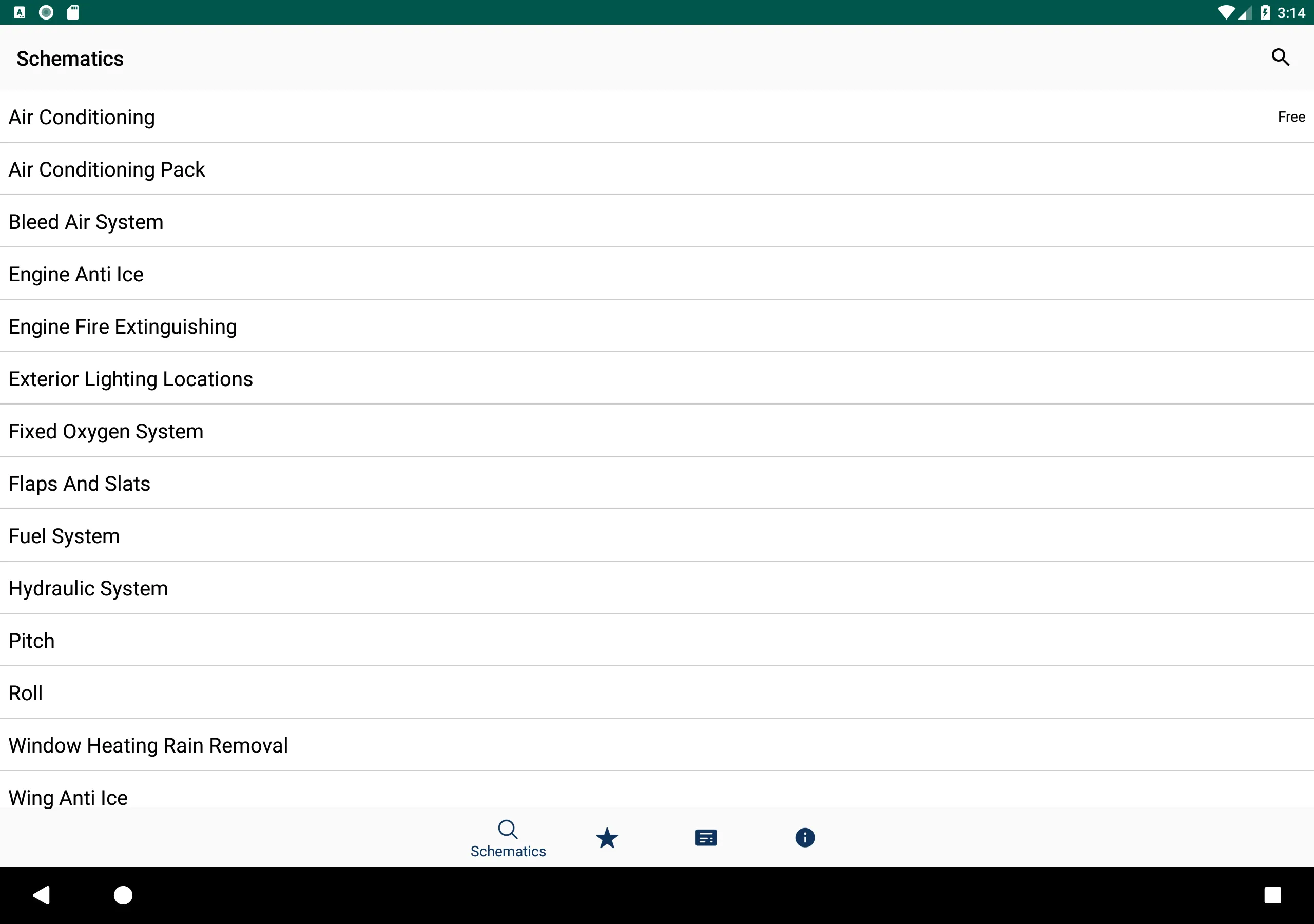
Task: Open the Notes or text icon
Action: pos(706,837)
